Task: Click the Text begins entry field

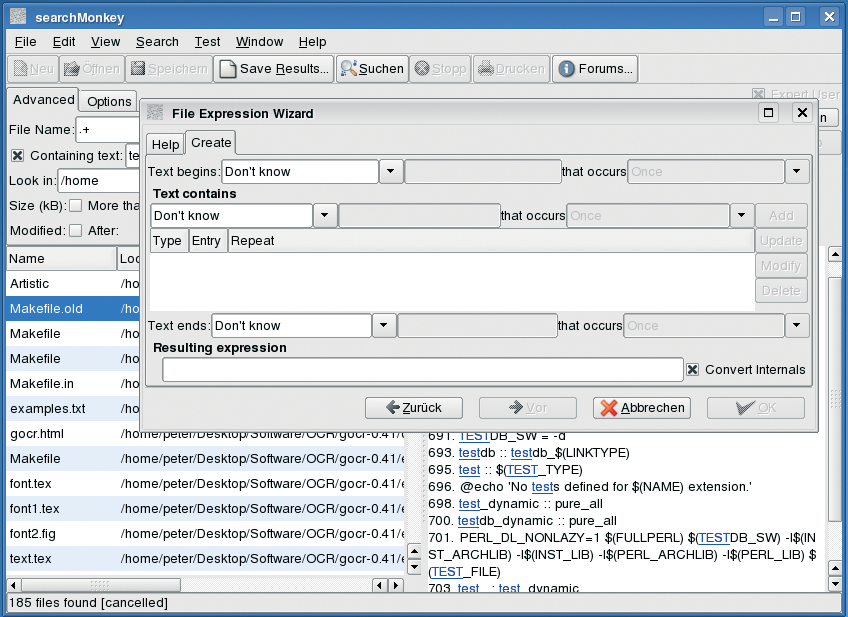Action: [x=483, y=171]
